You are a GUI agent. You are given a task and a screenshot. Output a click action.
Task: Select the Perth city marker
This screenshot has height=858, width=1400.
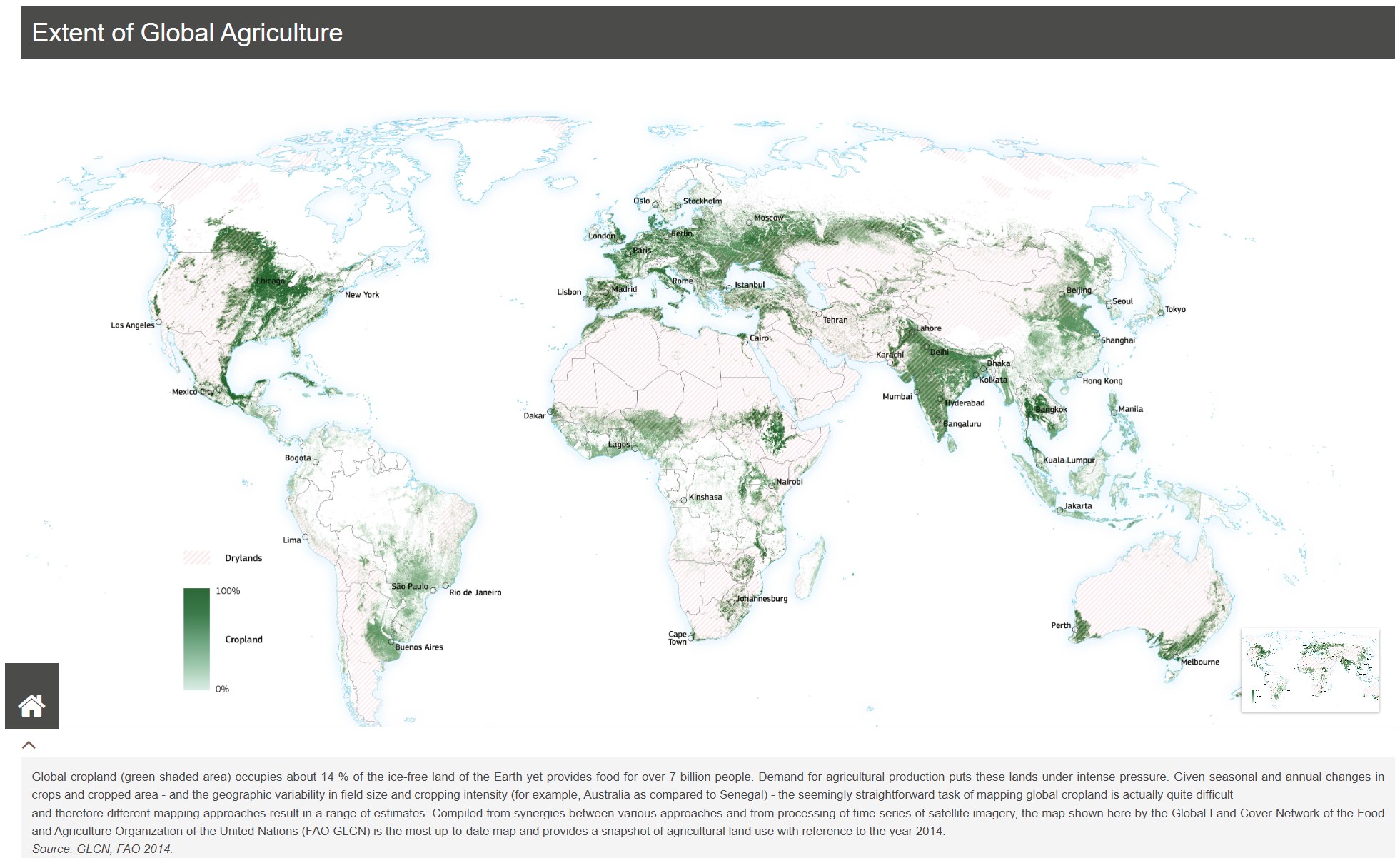[x=1075, y=630]
